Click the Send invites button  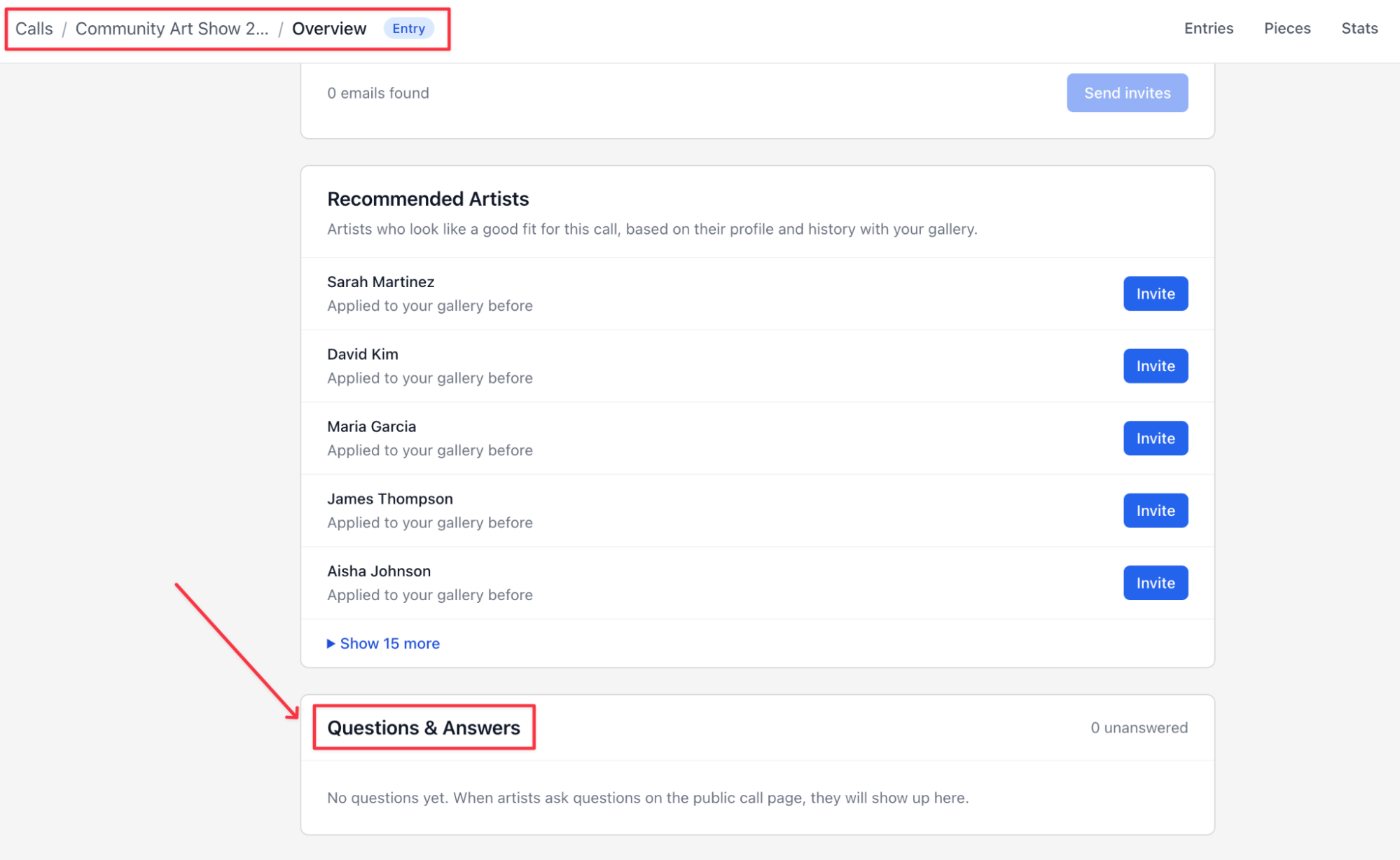click(1127, 92)
